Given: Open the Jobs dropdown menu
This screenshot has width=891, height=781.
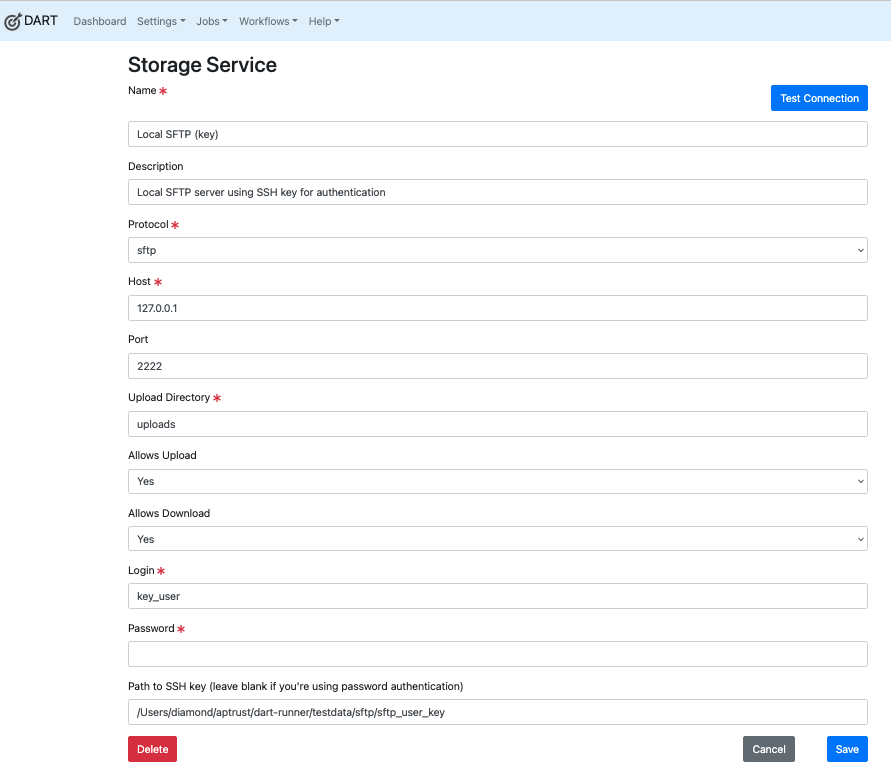Looking at the screenshot, I should [211, 21].
